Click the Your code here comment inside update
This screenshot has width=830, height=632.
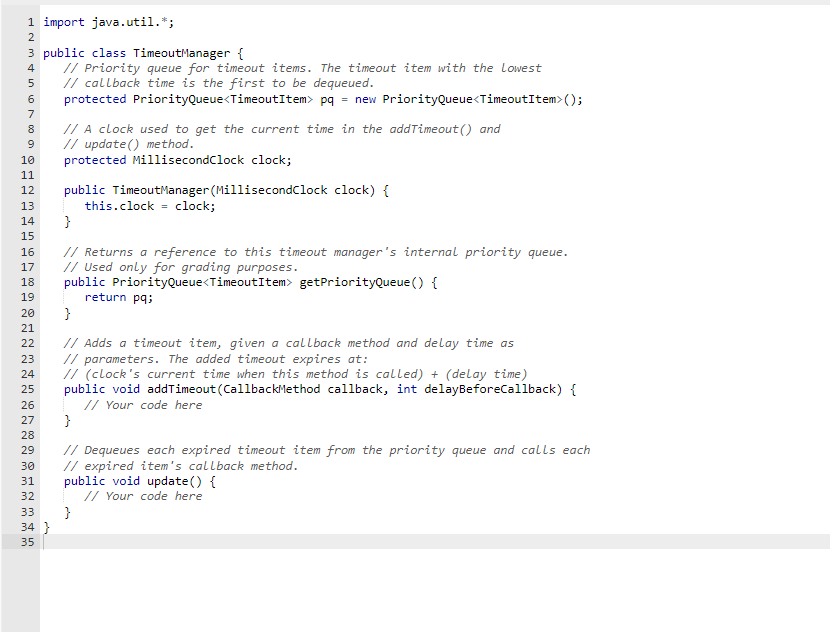pyautogui.click(x=146, y=496)
